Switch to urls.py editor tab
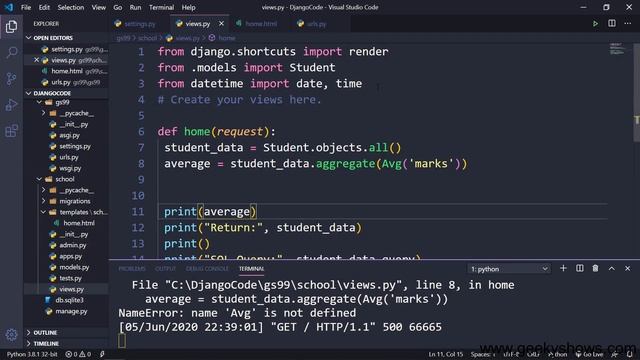This screenshot has width=640, height=360. tap(316, 24)
